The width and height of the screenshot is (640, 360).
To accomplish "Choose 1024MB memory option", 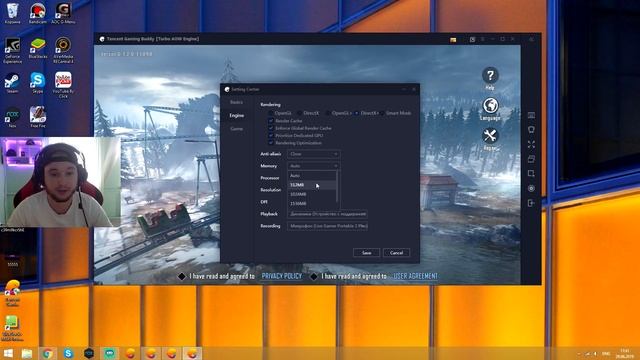I will click(312, 194).
